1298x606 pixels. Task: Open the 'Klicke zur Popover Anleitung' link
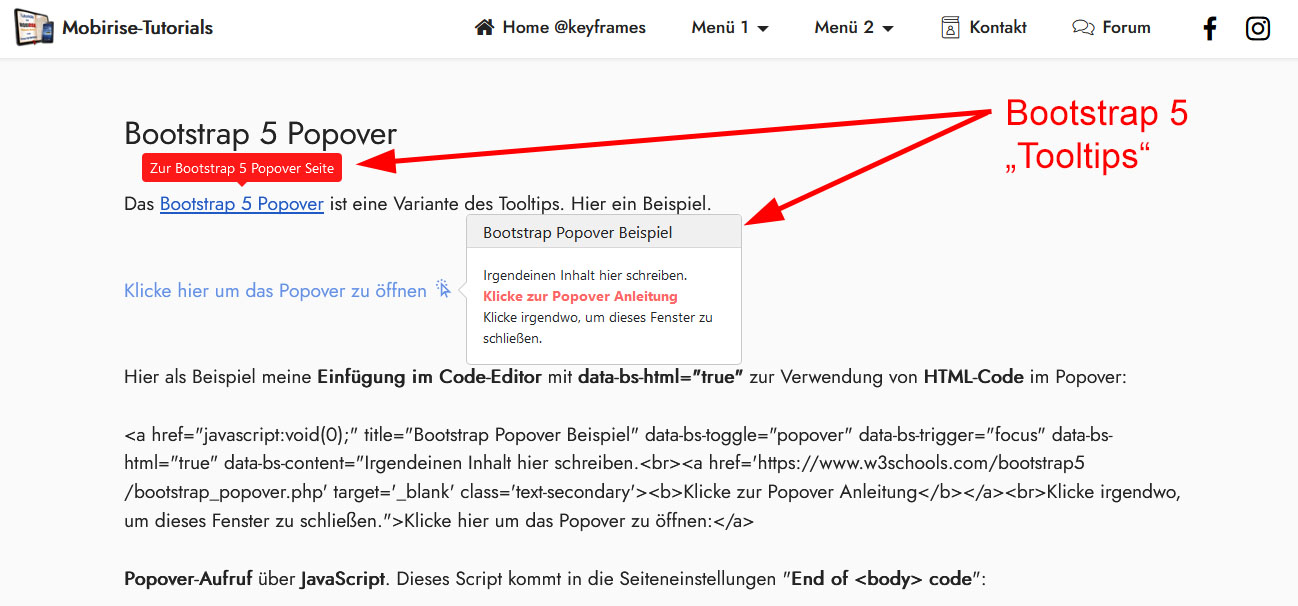(580, 296)
